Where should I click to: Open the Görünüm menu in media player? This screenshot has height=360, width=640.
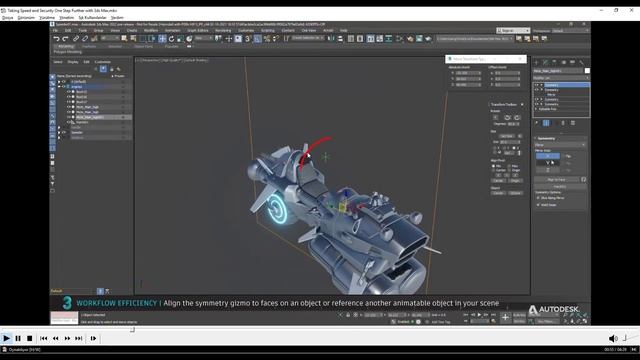click(26, 18)
